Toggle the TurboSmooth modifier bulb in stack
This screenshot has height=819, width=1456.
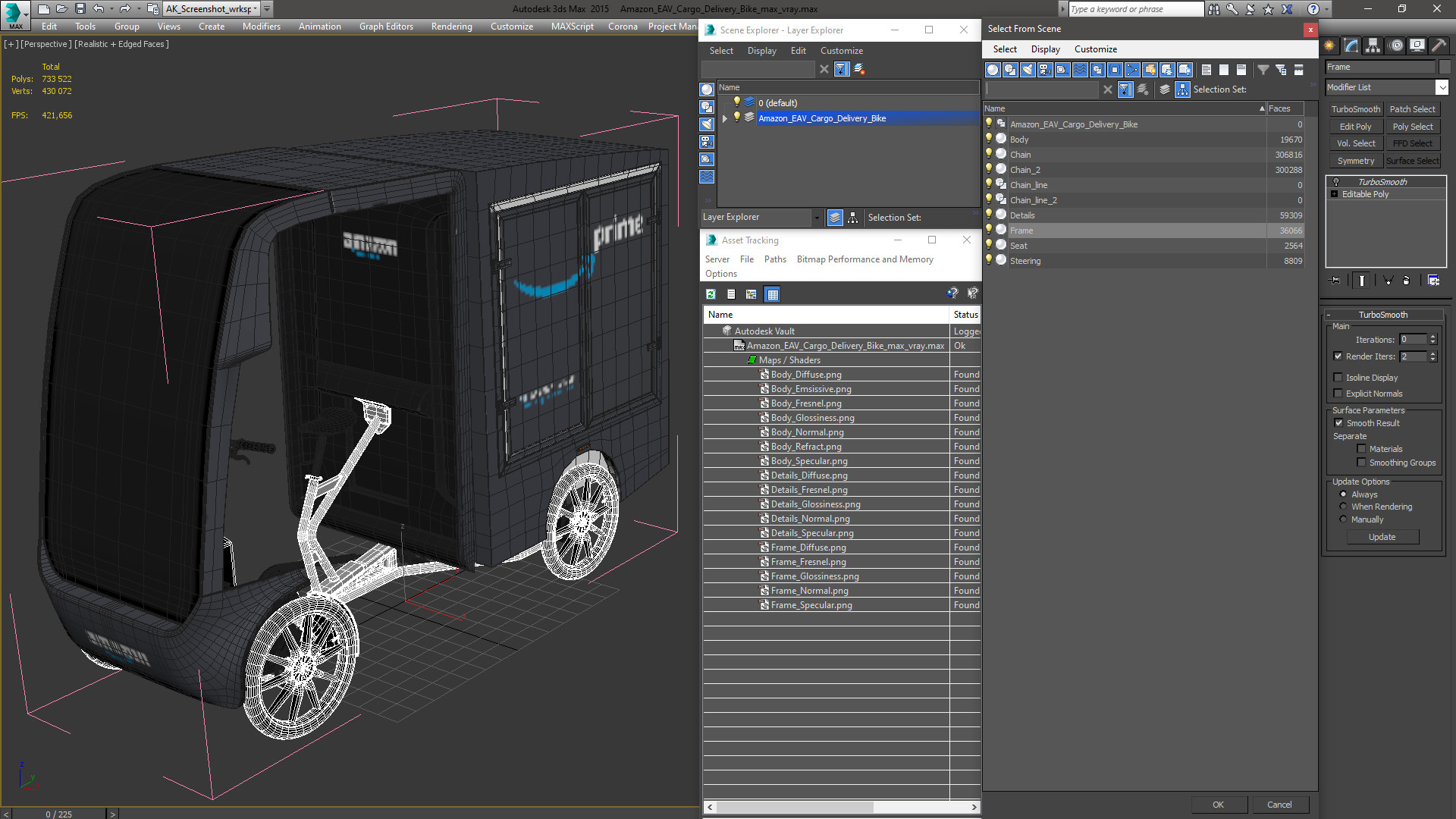click(1336, 182)
